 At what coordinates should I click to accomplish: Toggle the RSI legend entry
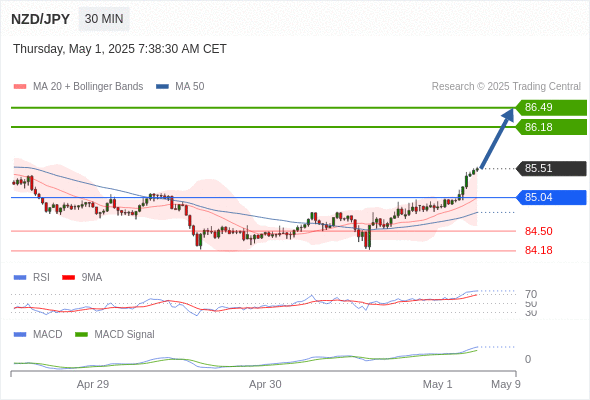pyautogui.click(x=41, y=277)
